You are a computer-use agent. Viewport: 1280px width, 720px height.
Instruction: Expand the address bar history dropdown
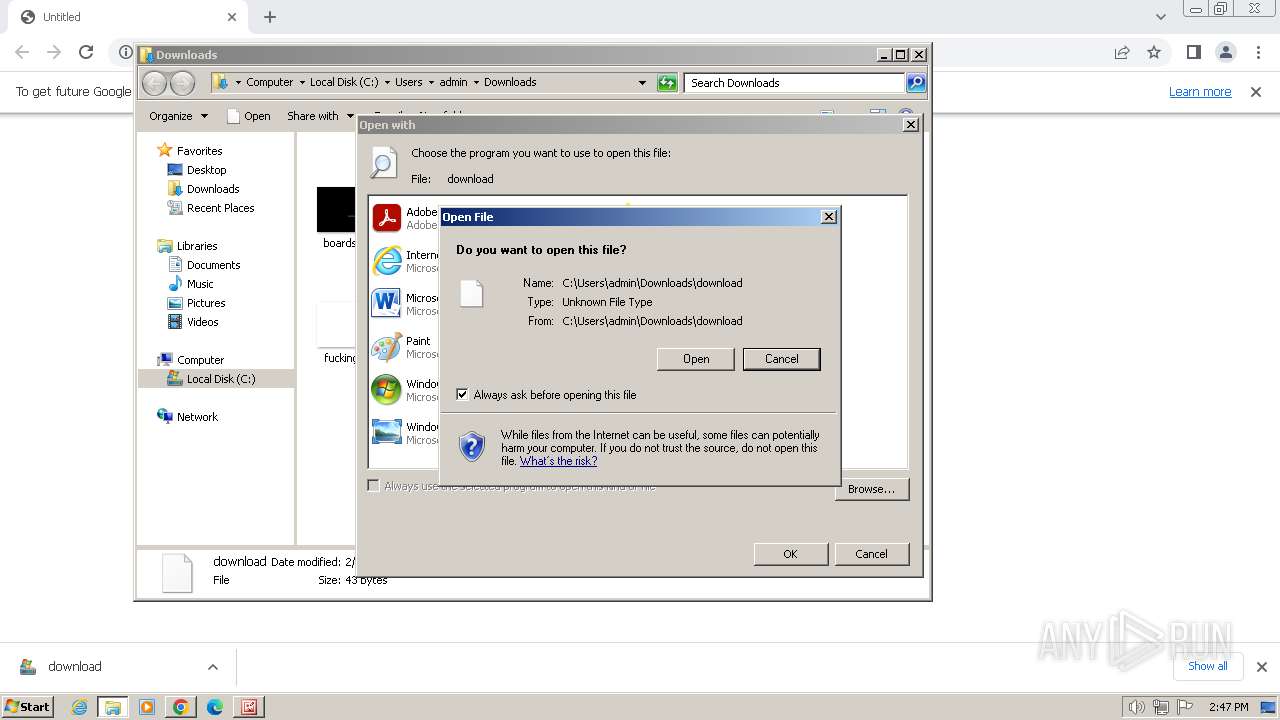[642, 83]
